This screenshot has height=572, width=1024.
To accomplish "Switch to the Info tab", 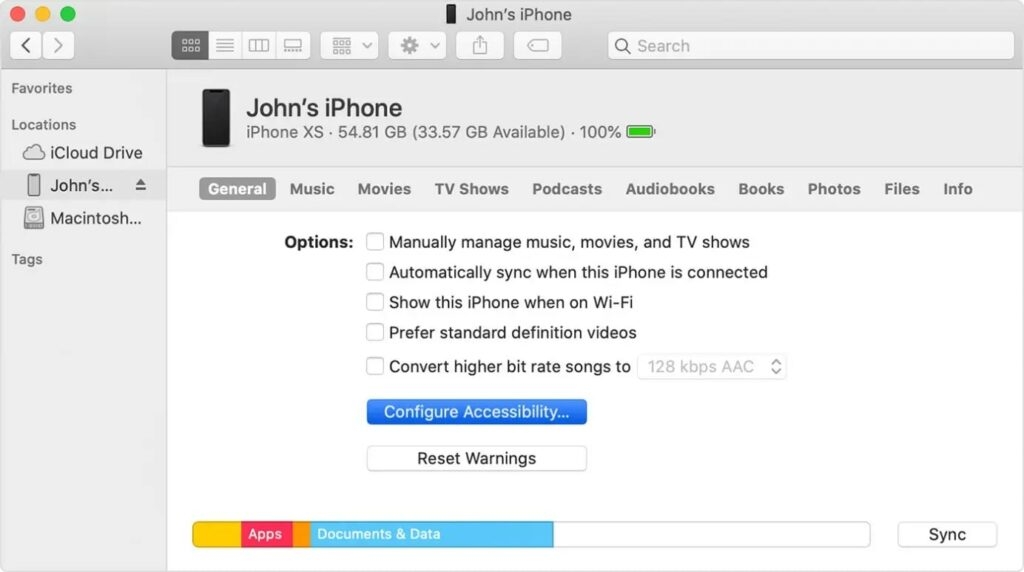I will [957, 189].
